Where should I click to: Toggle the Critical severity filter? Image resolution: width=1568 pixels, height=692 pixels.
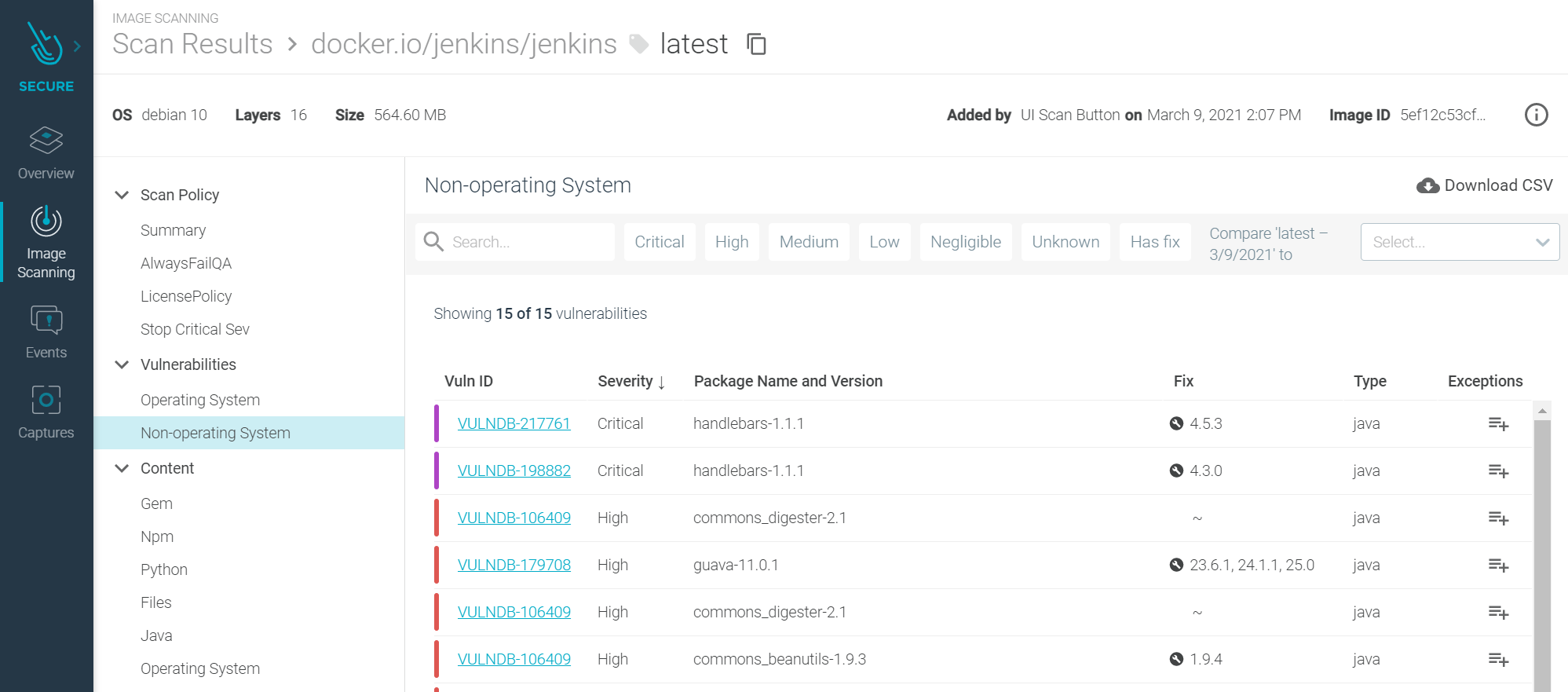(x=660, y=242)
